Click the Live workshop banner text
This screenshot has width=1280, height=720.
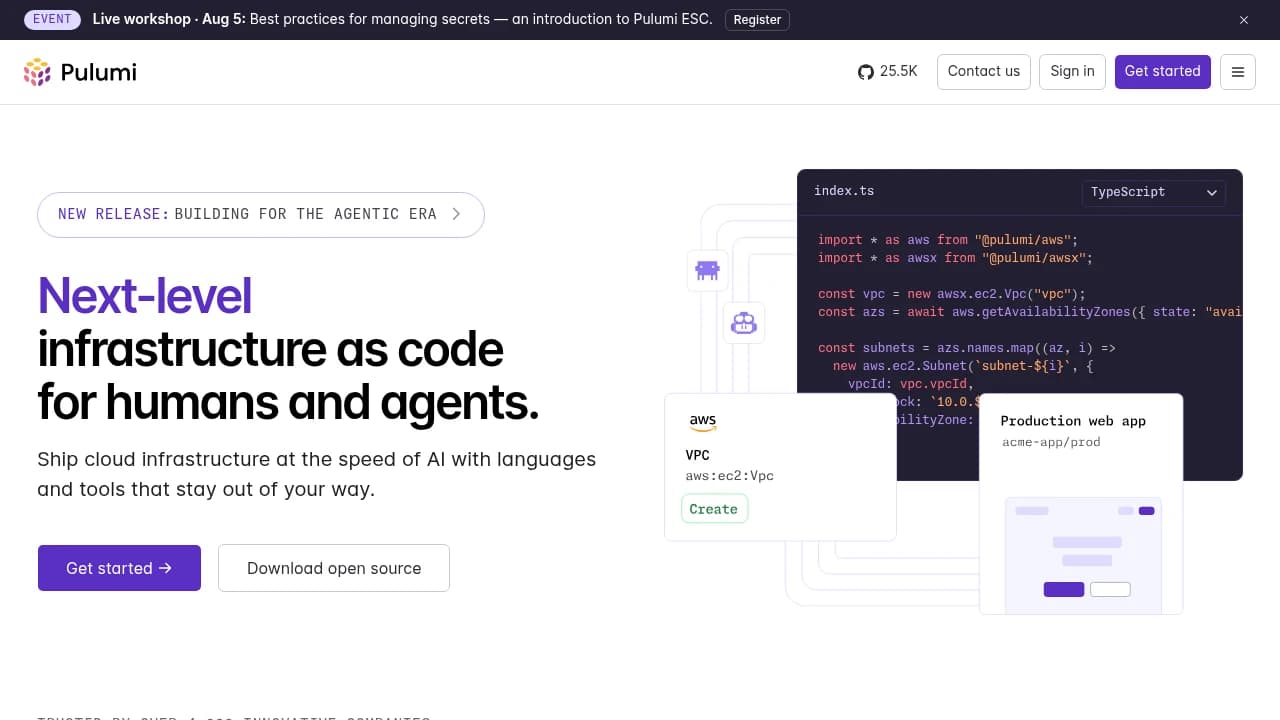coord(402,19)
